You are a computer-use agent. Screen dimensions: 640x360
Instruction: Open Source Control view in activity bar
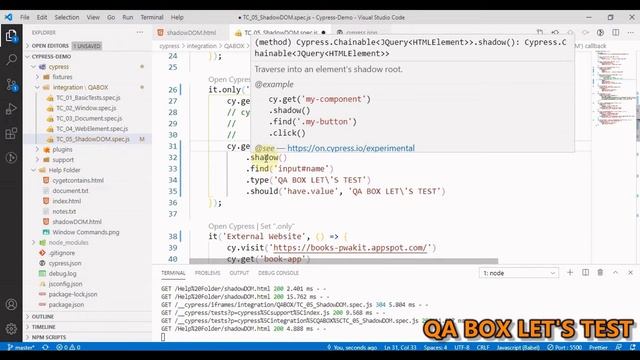(x=11, y=85)
